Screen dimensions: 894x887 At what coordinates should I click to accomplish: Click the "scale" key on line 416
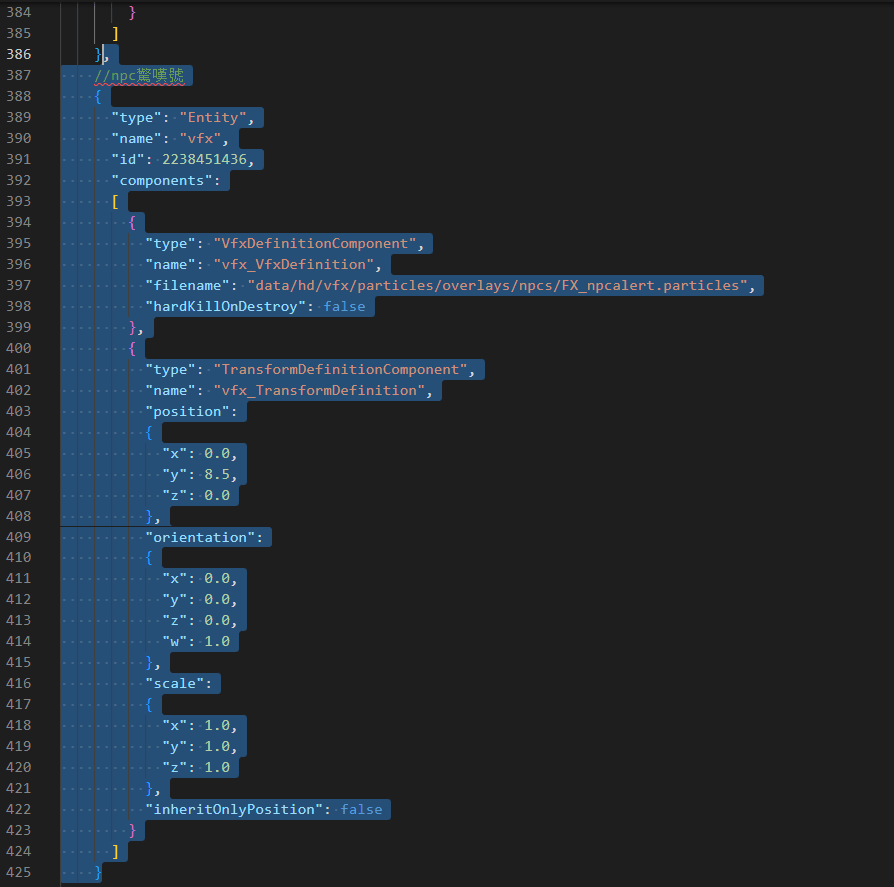tap(174, 683)
